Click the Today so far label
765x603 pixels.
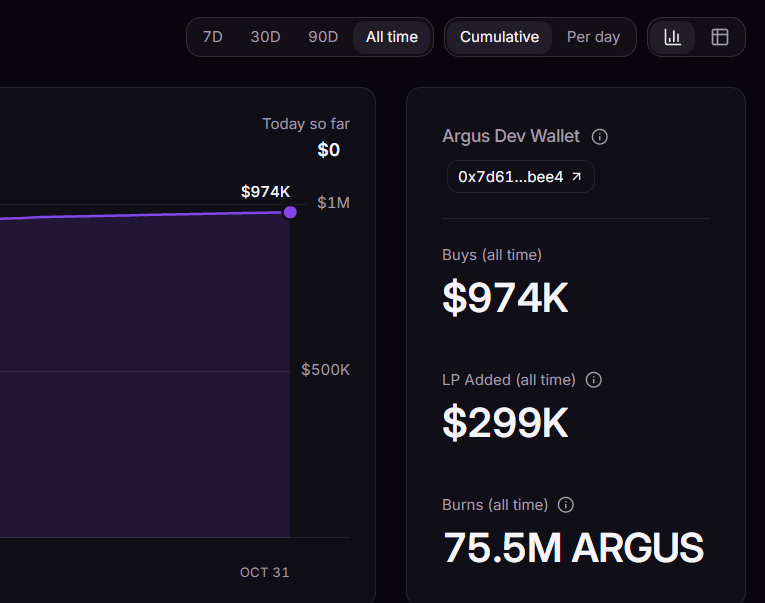(306, 124)
